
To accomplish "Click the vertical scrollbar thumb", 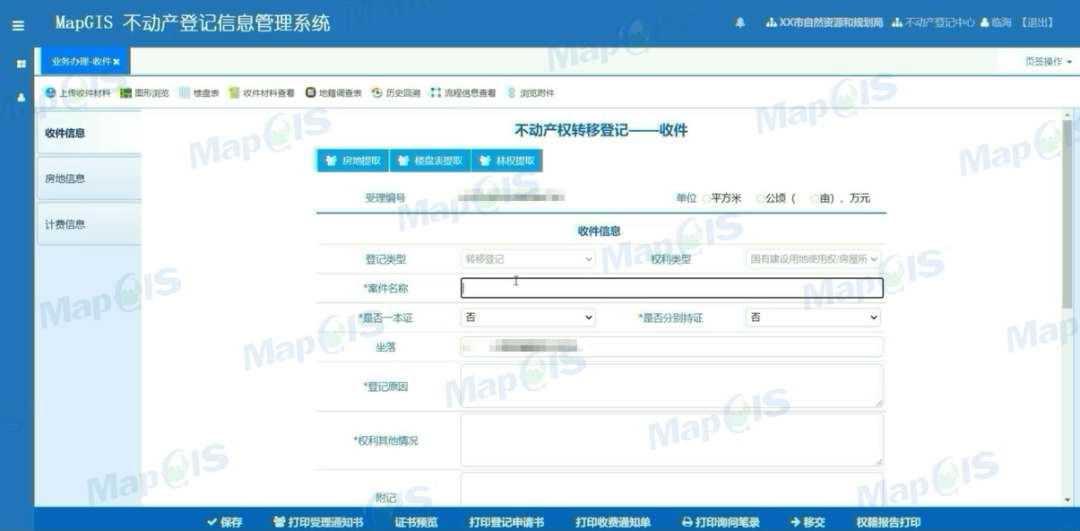I will tap(1067, 214).
